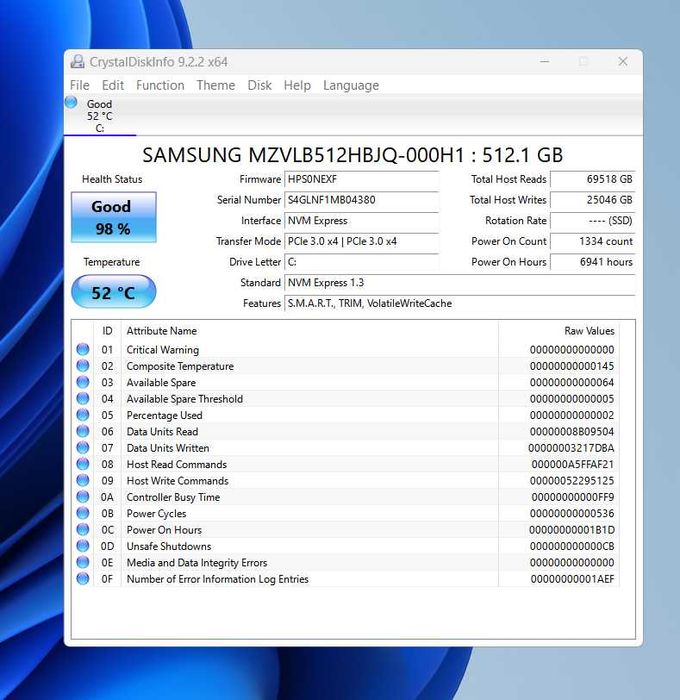Click the Temperature label above 52 °C
Screen dimensions: 680x700
[112, 262]
